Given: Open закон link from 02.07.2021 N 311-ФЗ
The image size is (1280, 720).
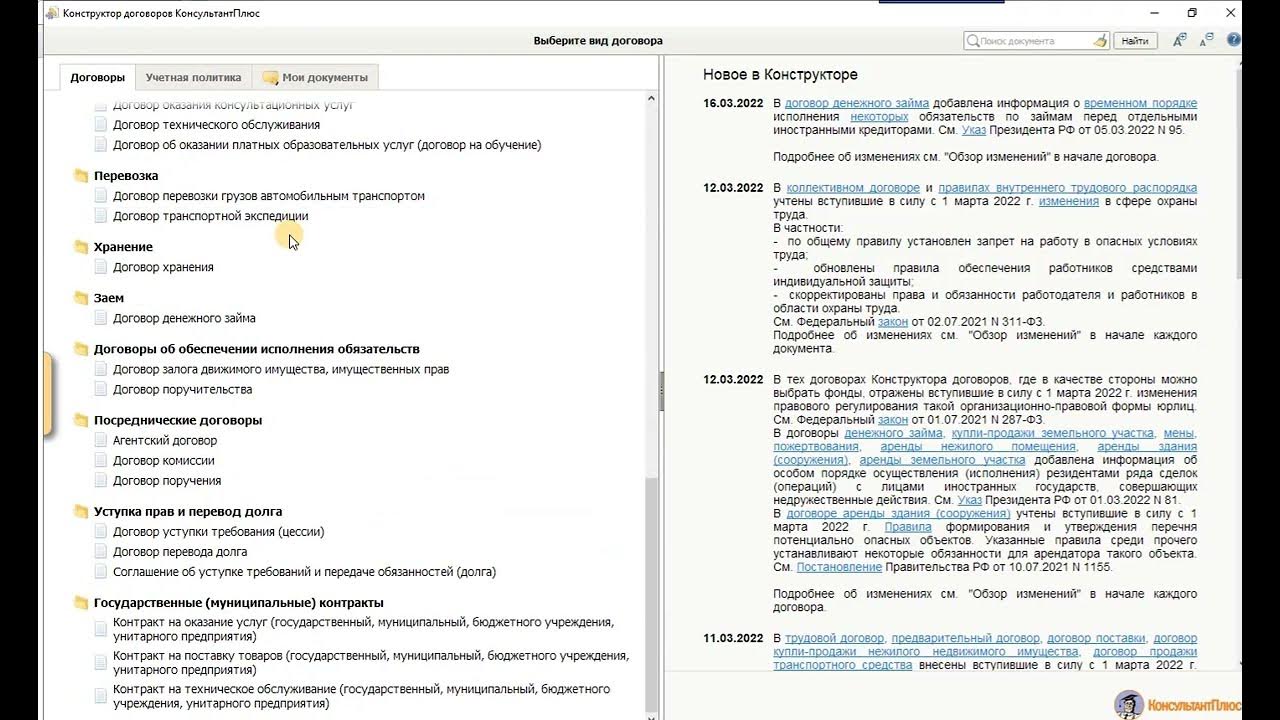Looking at the screenshot, I should [x=893, y=322].
